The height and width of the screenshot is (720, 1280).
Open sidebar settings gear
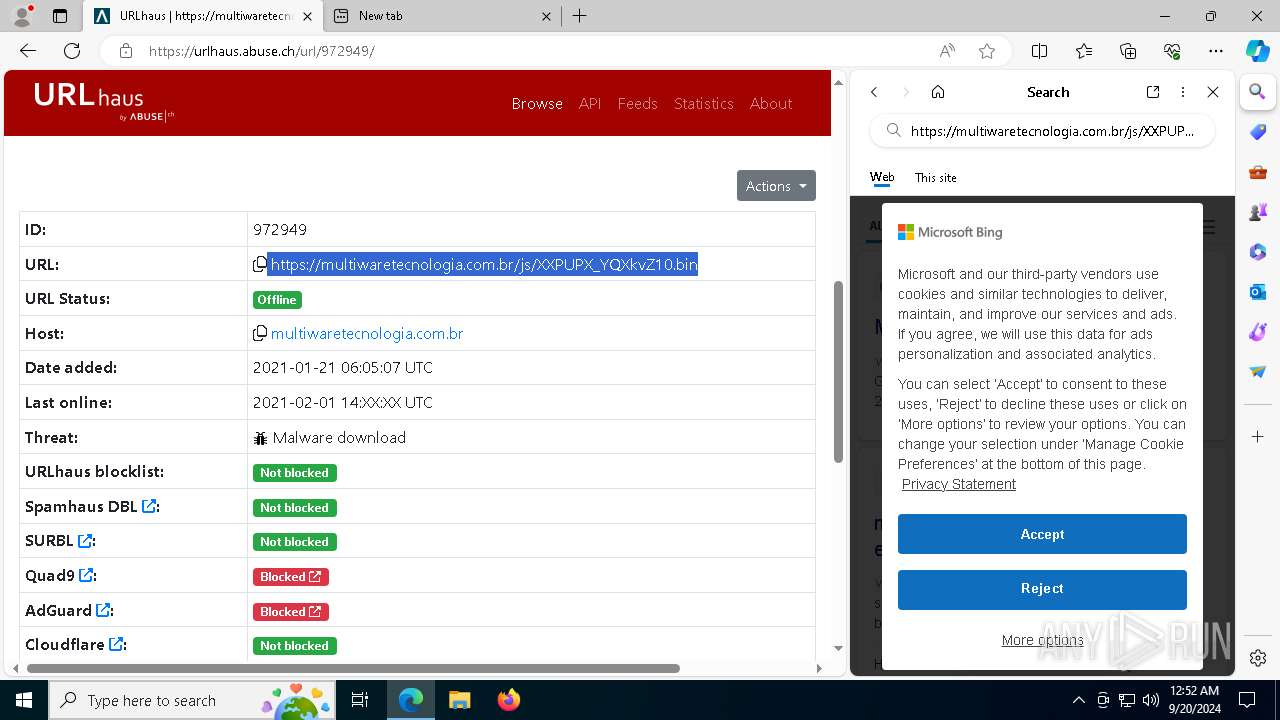pos(1258,658)
